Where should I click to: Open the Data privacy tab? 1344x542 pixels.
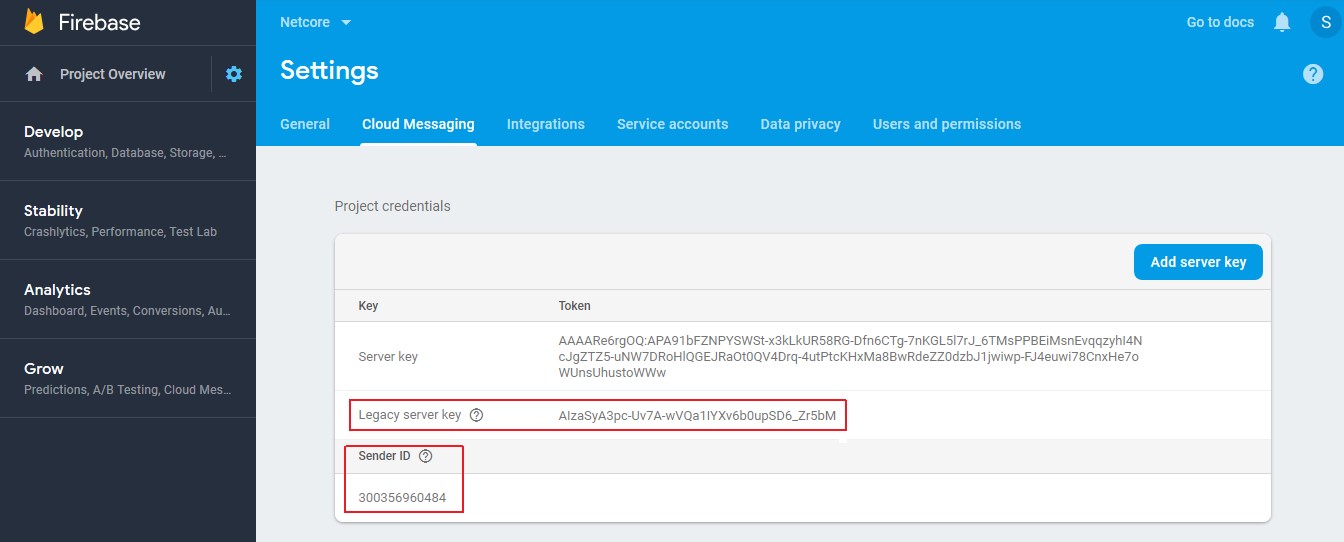pos(800,124)
